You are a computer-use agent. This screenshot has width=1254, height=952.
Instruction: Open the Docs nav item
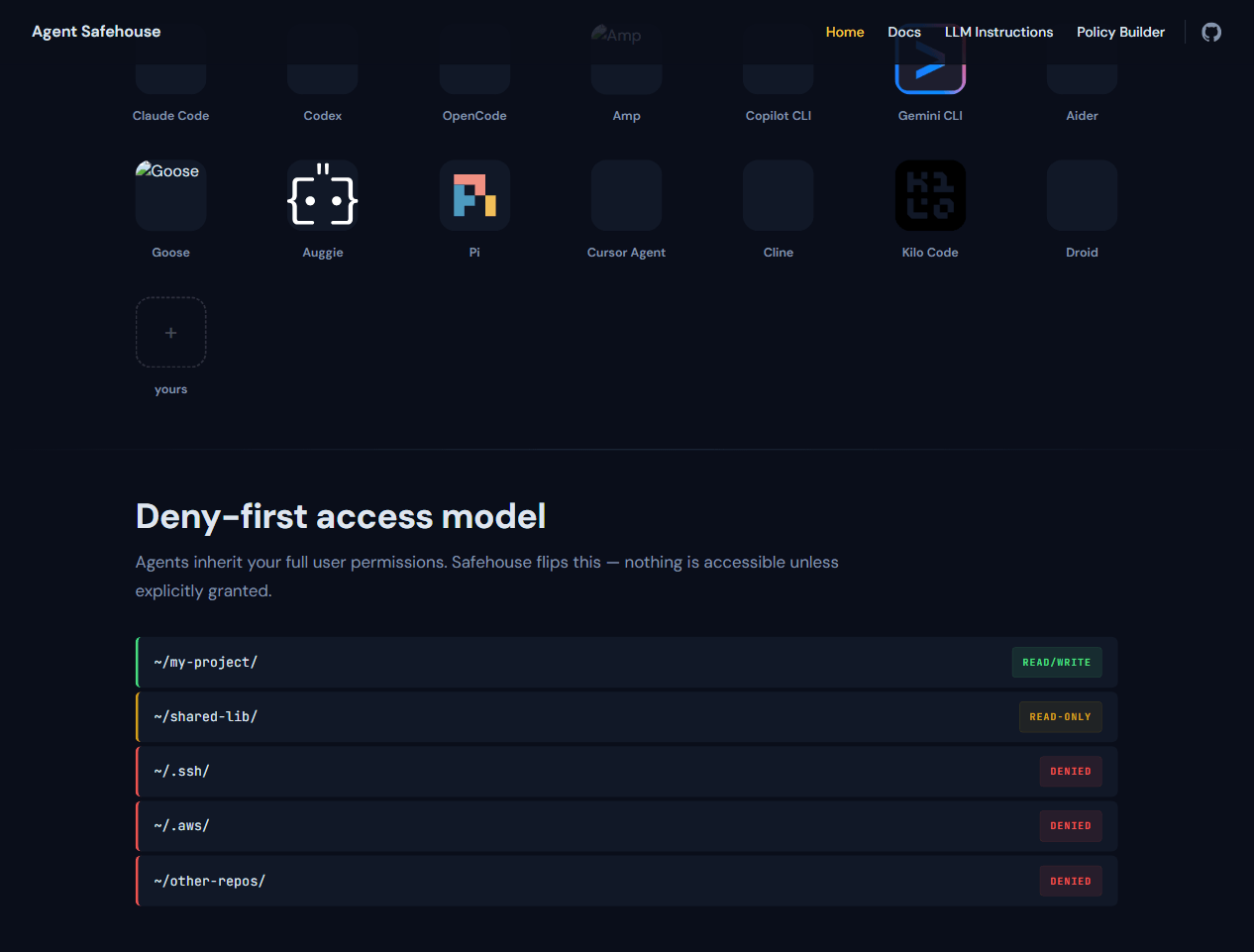coord(904,32)
